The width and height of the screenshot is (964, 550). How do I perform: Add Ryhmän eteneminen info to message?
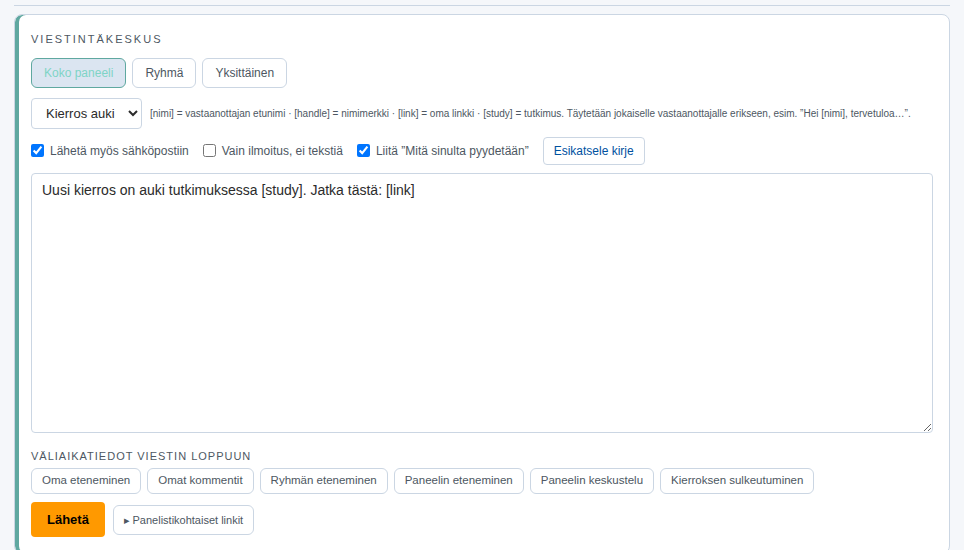tap(323, 481)
